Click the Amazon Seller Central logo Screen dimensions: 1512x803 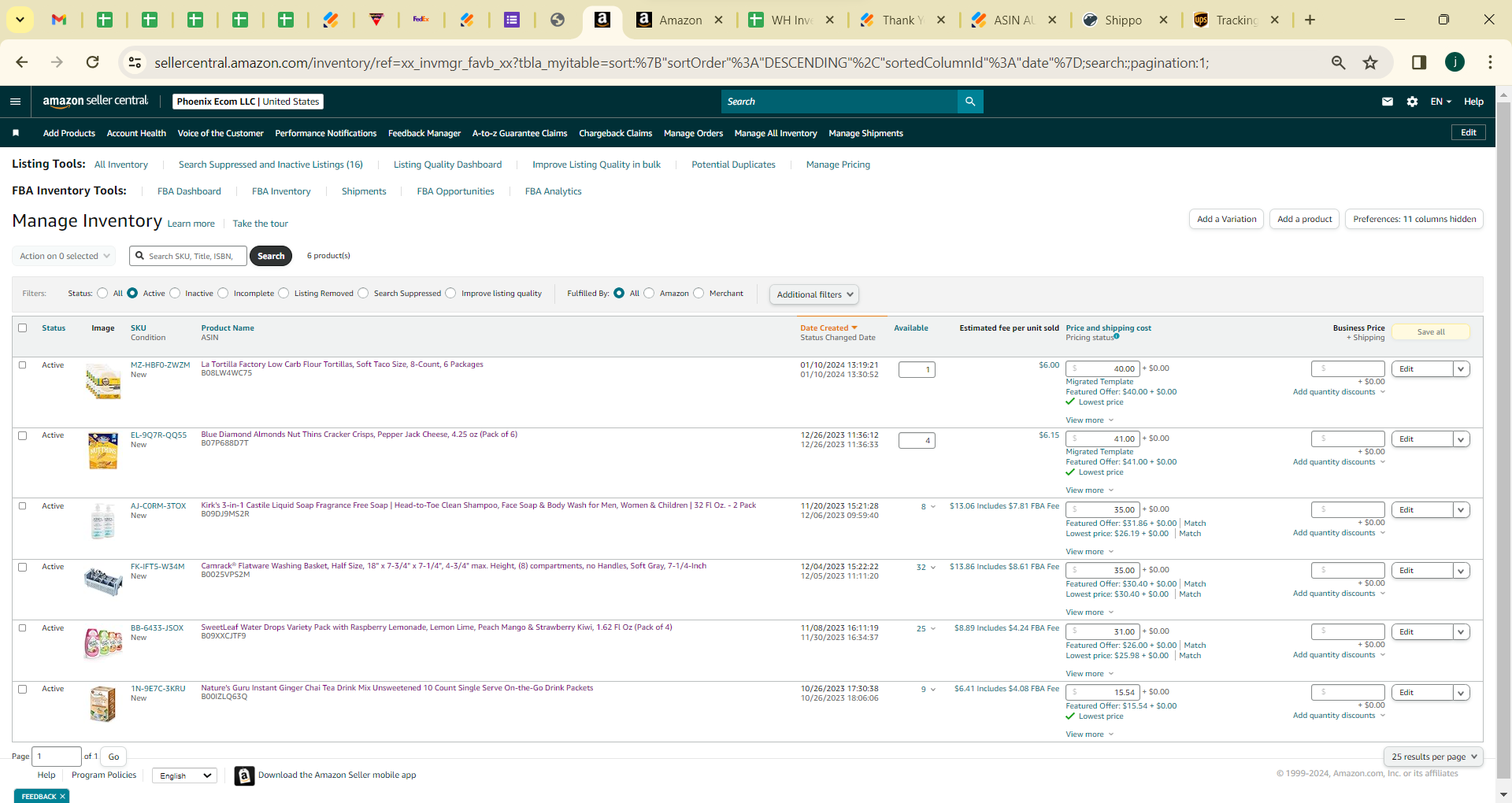pyautogui.click(x=95, y=101)
